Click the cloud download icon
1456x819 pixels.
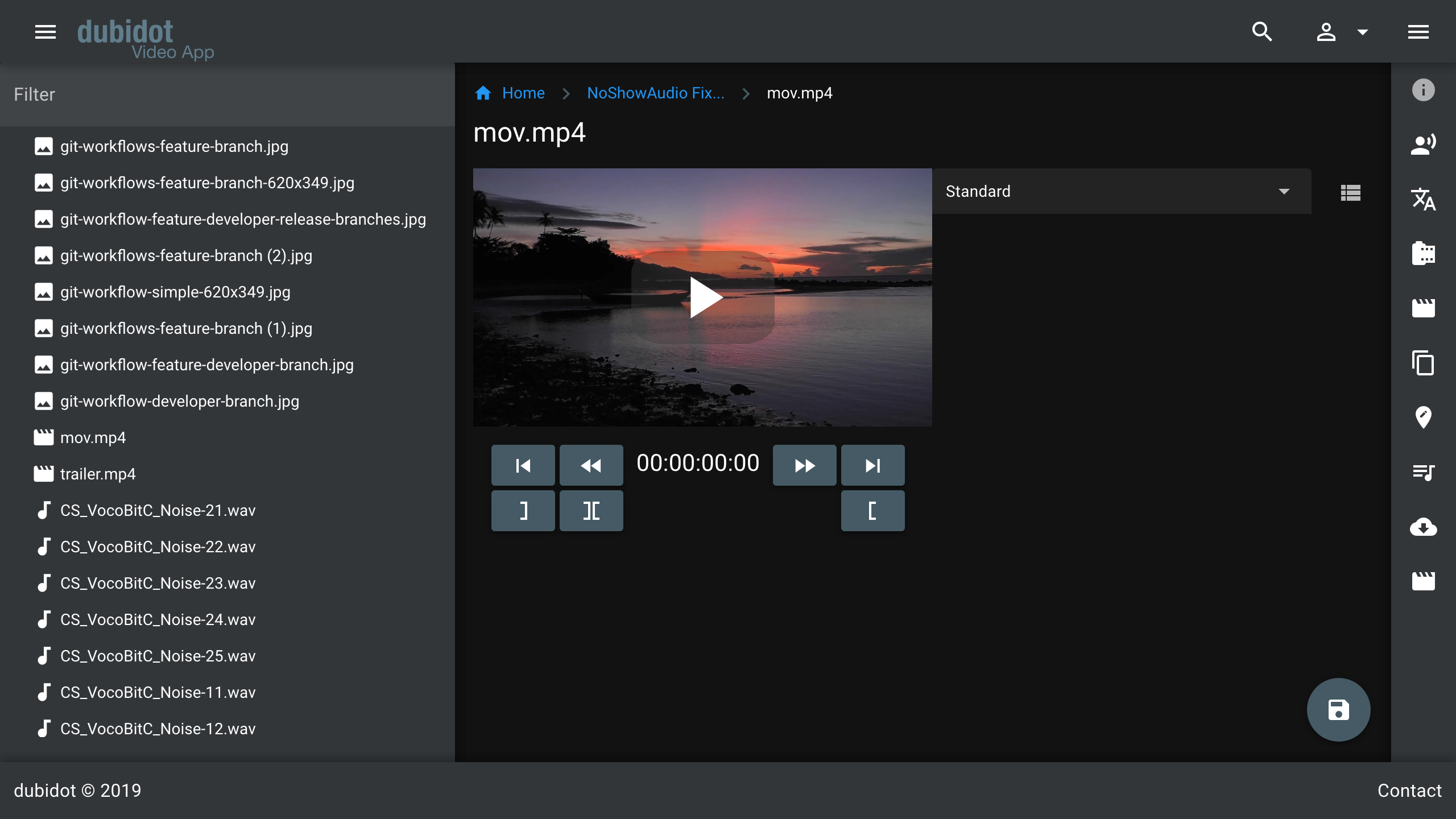[1423, 527]
